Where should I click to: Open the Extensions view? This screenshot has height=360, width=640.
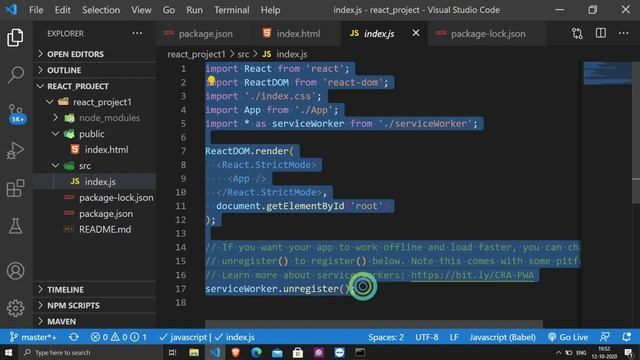[x=16, y=188]
